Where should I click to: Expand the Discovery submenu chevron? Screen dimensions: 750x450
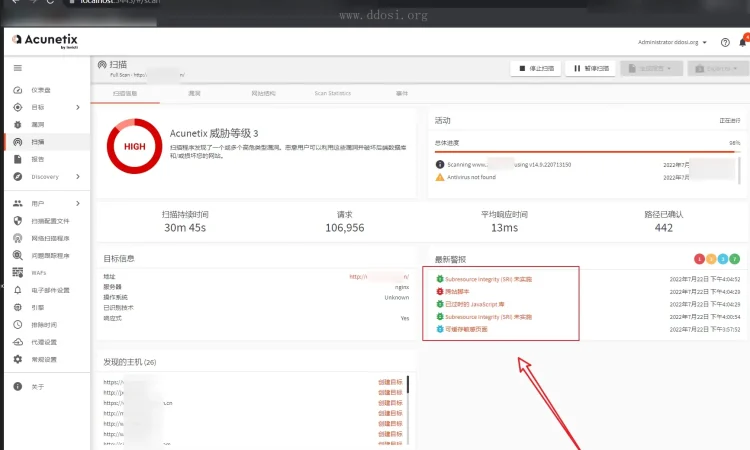coord(77,176)
